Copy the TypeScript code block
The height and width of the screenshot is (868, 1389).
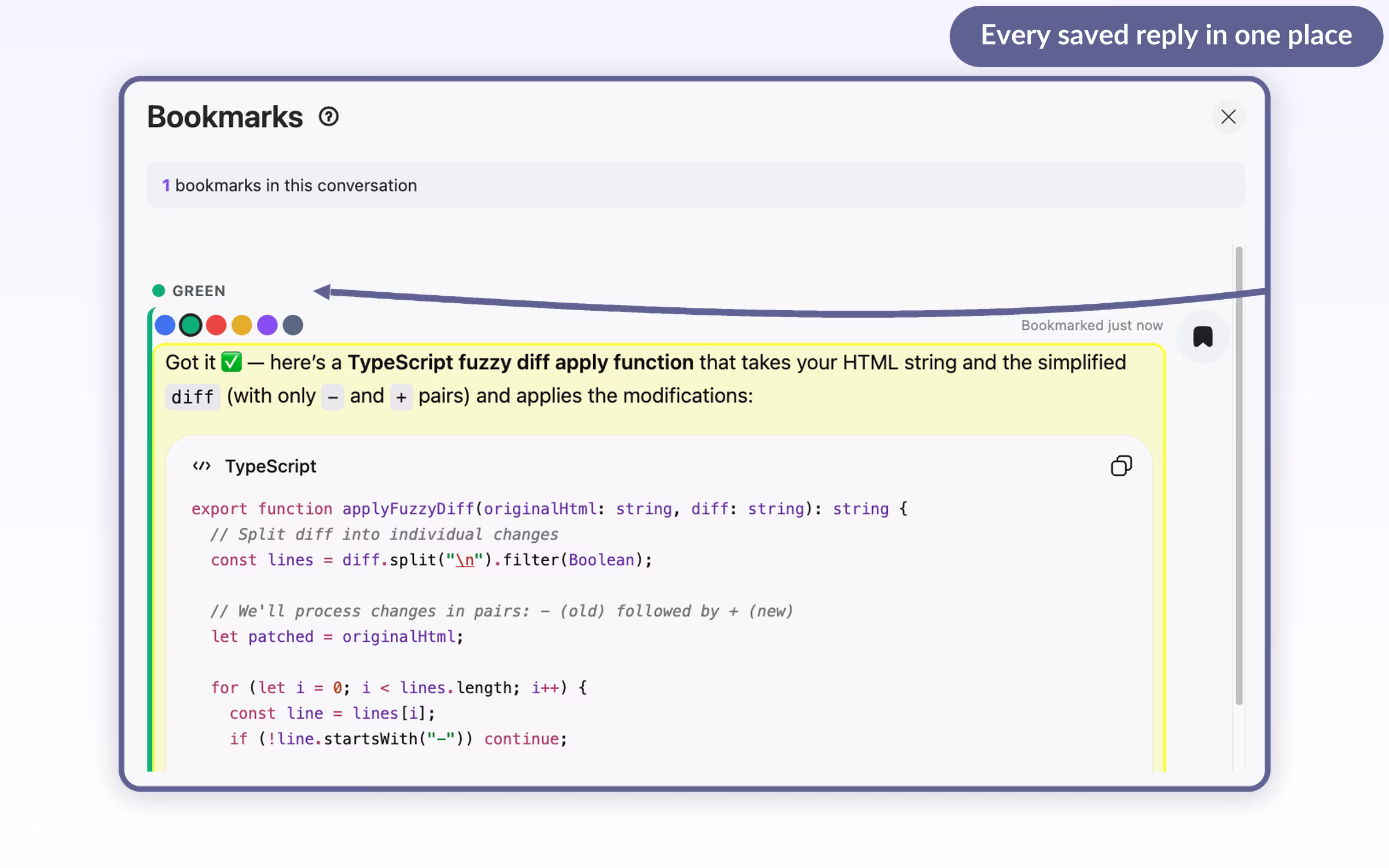pos(1121,466)
